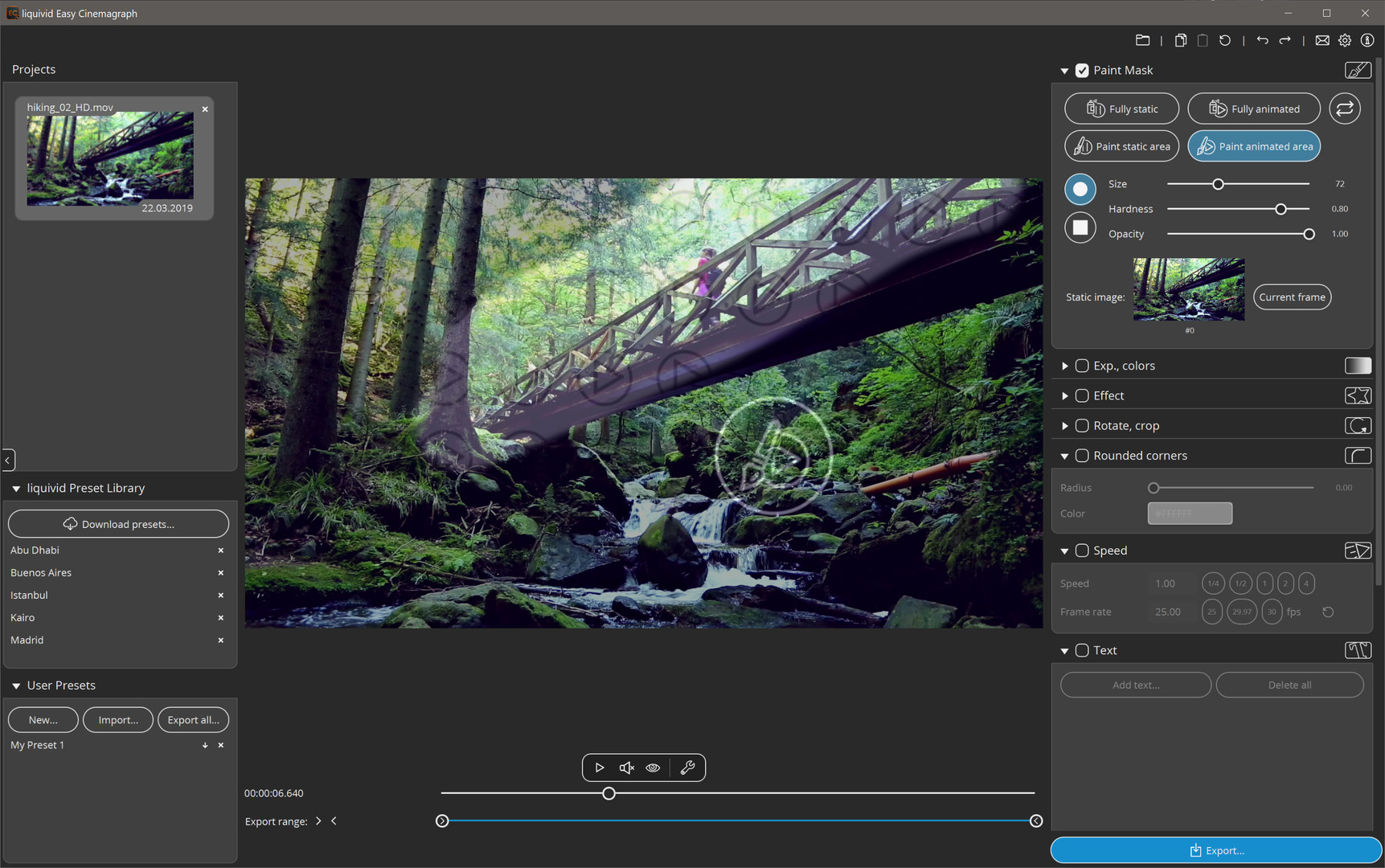This screenshot has width=1385, height=868.
Task: Click the Download presets... button
Action: click(x=118, y=524)
